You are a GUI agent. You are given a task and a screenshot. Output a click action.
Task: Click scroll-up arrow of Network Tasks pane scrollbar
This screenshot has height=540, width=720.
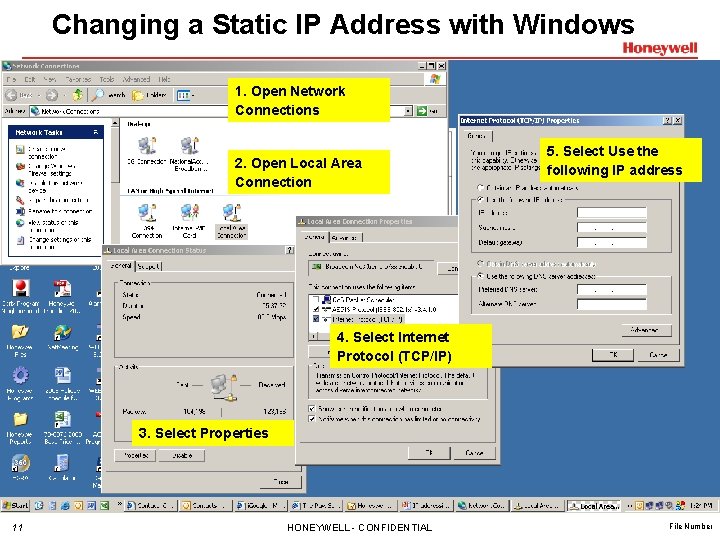point(115,123)
